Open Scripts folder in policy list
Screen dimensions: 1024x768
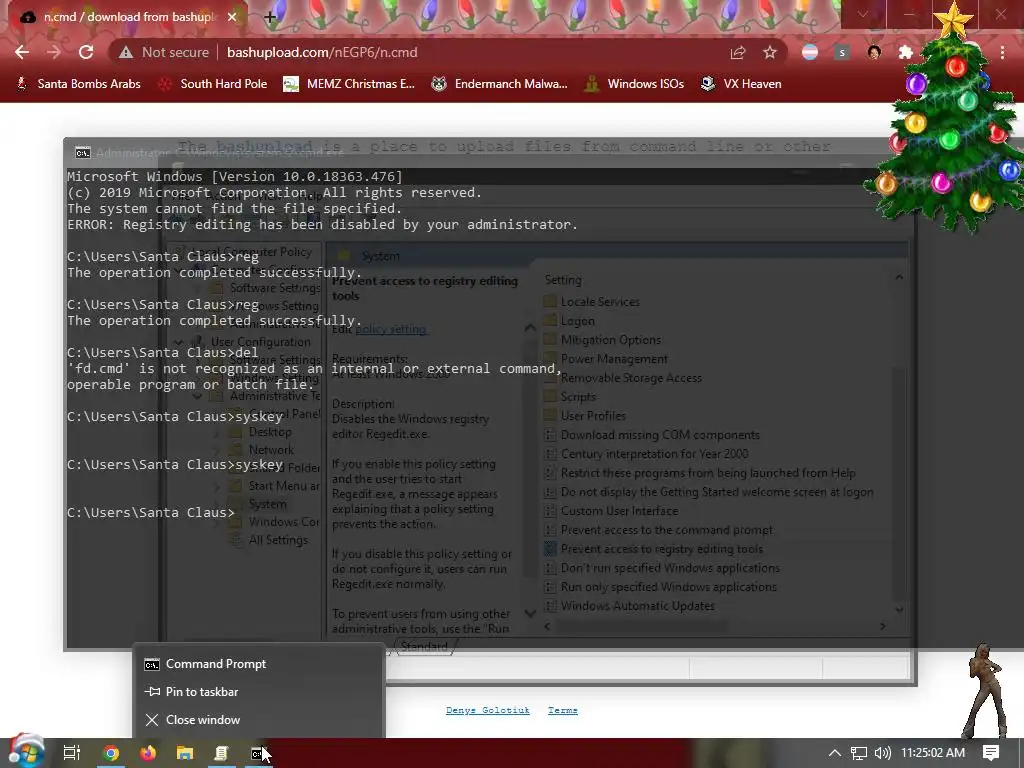[x=578, y=396]
